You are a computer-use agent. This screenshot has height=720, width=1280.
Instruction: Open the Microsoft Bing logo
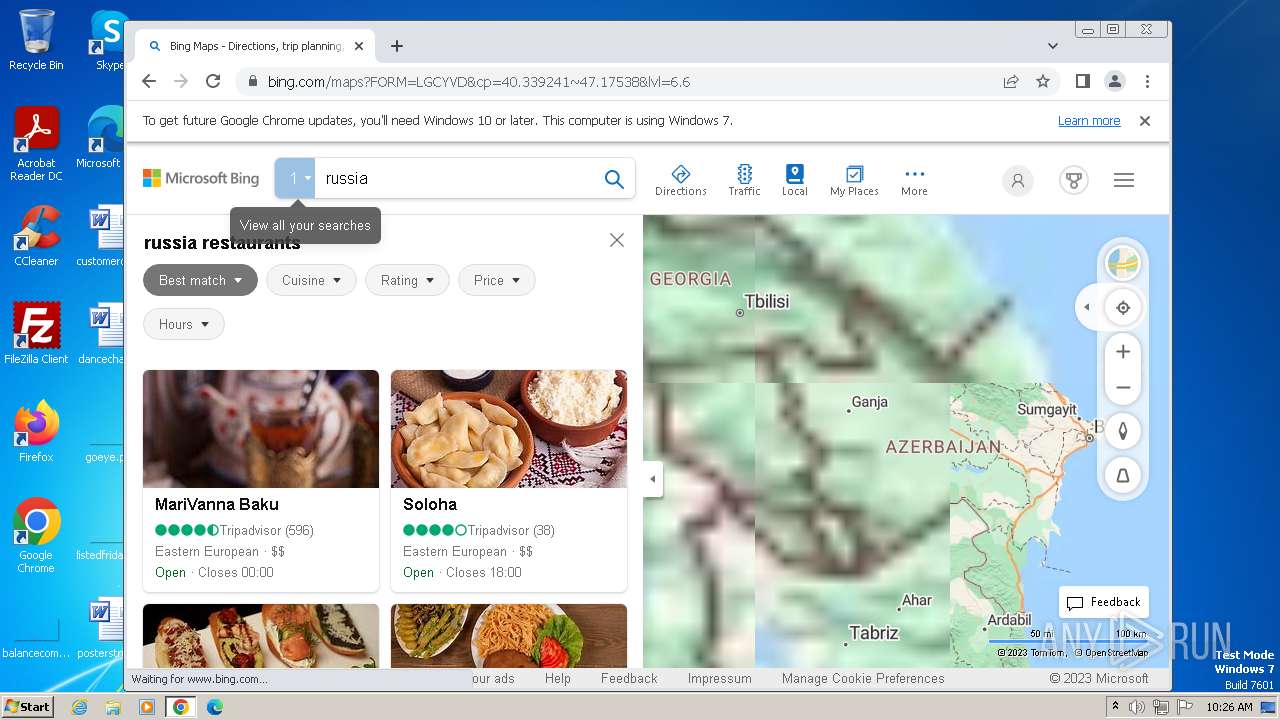point(201,178)
